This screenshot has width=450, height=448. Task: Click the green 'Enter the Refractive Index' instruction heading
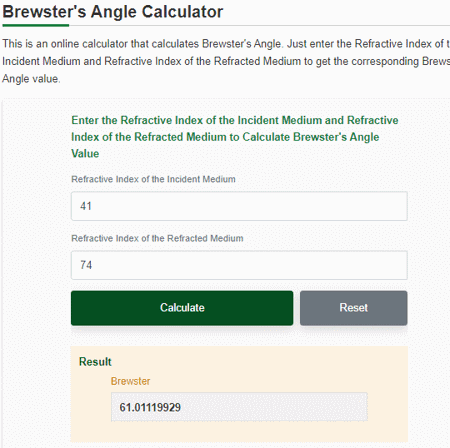235,137
